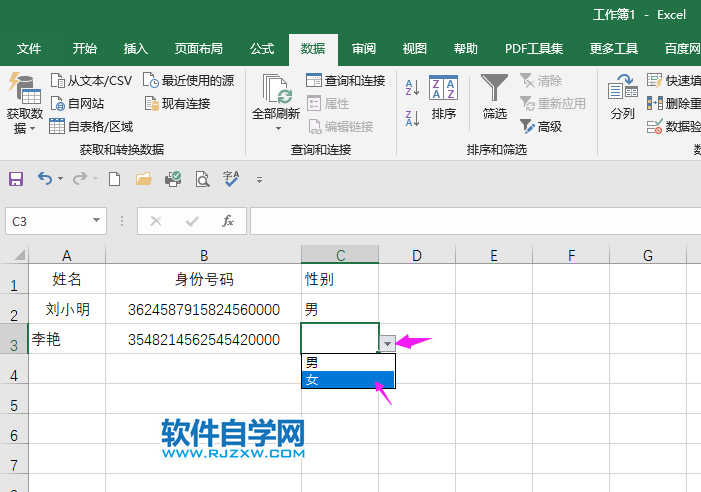Undo the last action
The width and height of the screenshot is (701, 492).
coord(45,179)
